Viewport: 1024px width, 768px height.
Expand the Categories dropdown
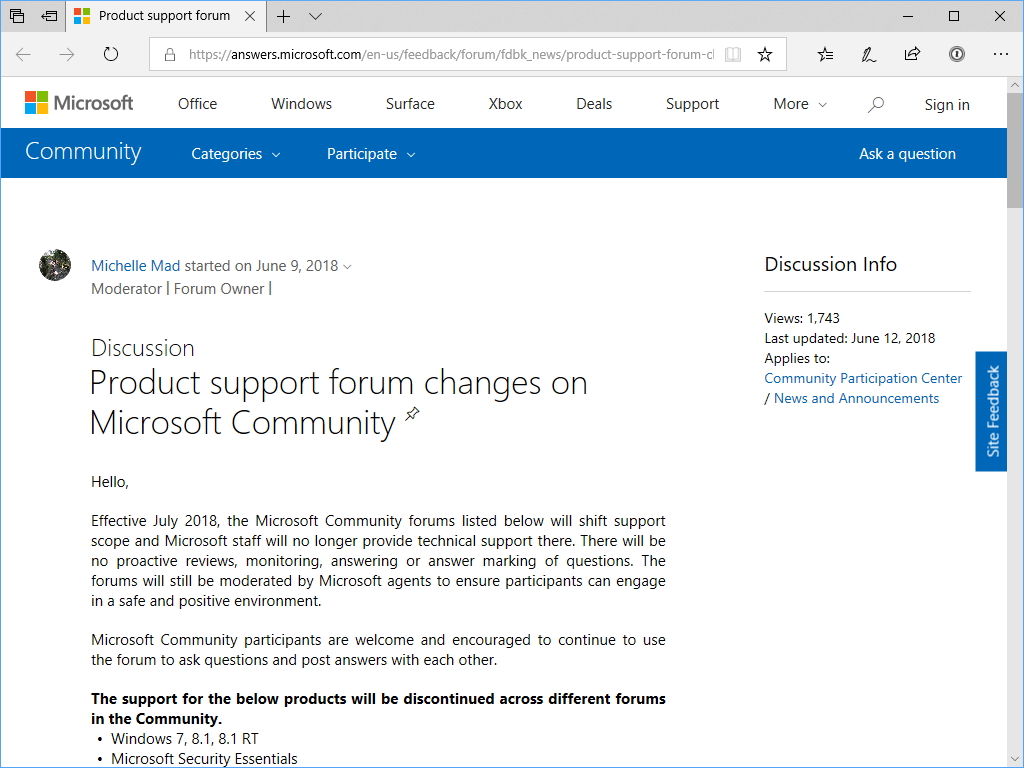click(235, 153)
